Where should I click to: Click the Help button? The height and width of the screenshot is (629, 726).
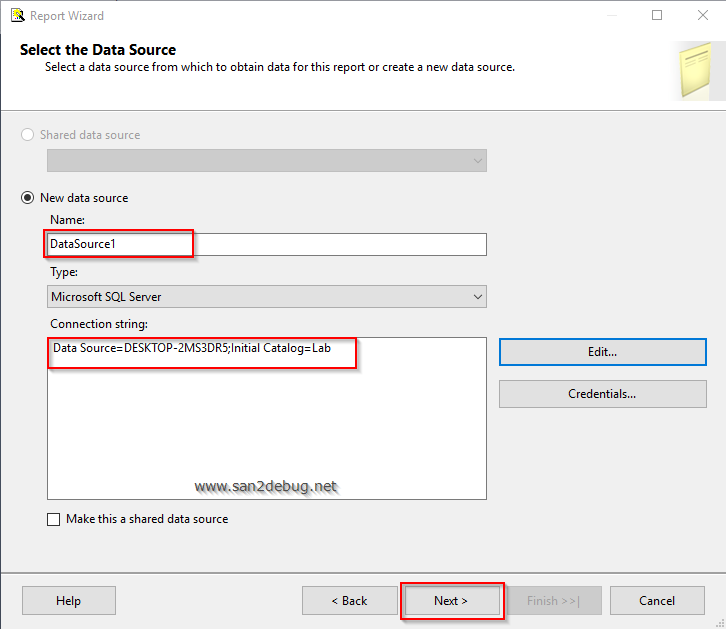pos(69,601)
